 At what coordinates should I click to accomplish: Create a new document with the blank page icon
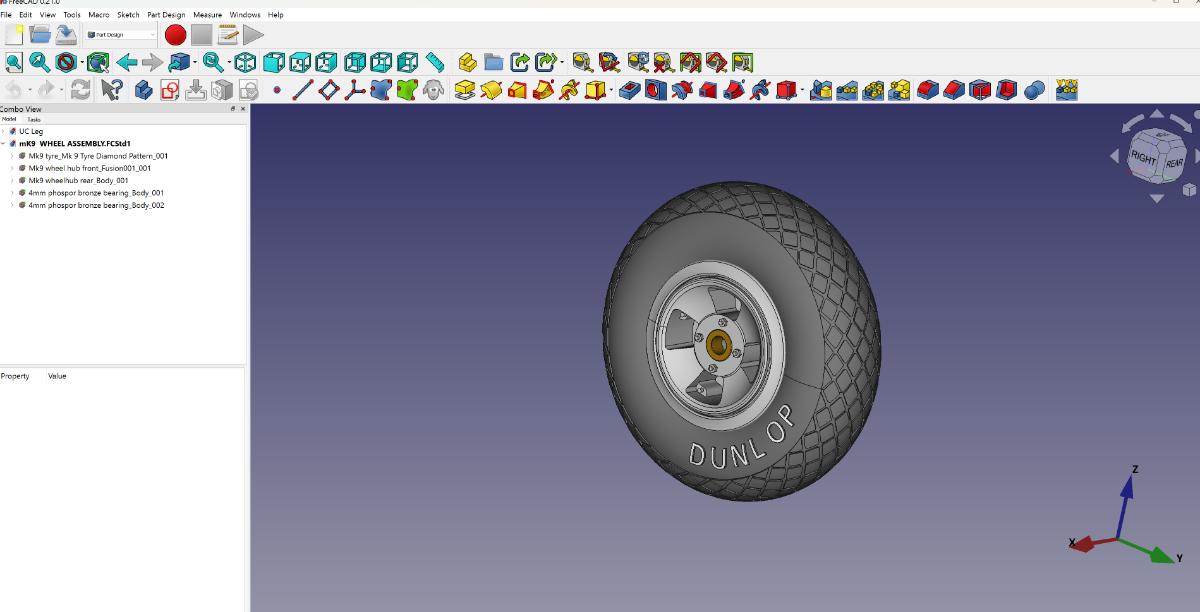pos(15,35)
